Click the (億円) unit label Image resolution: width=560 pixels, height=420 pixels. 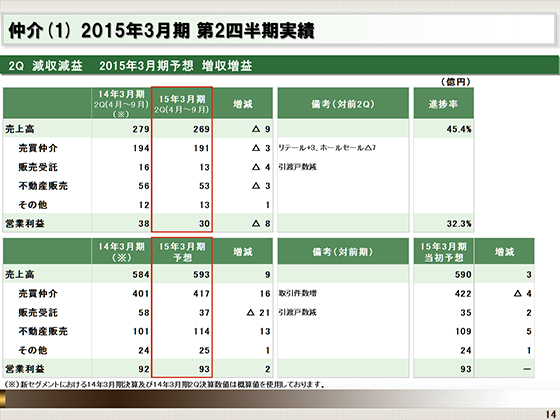pos(456,82)
